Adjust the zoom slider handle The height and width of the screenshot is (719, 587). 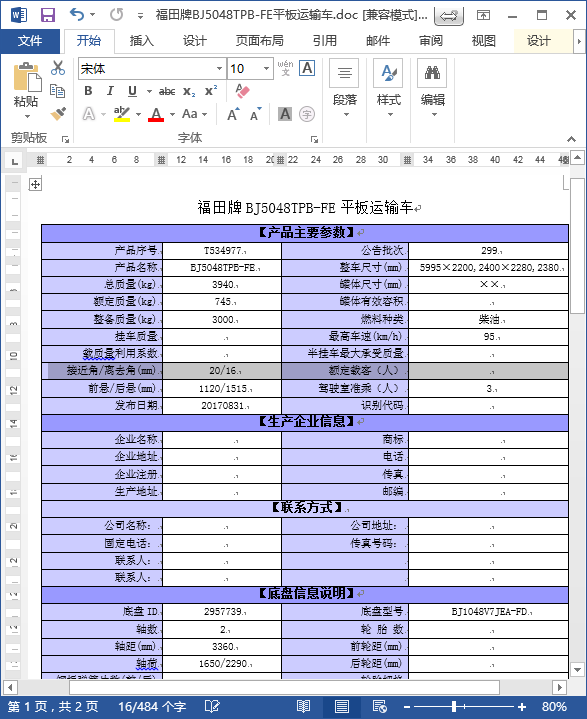454,707
